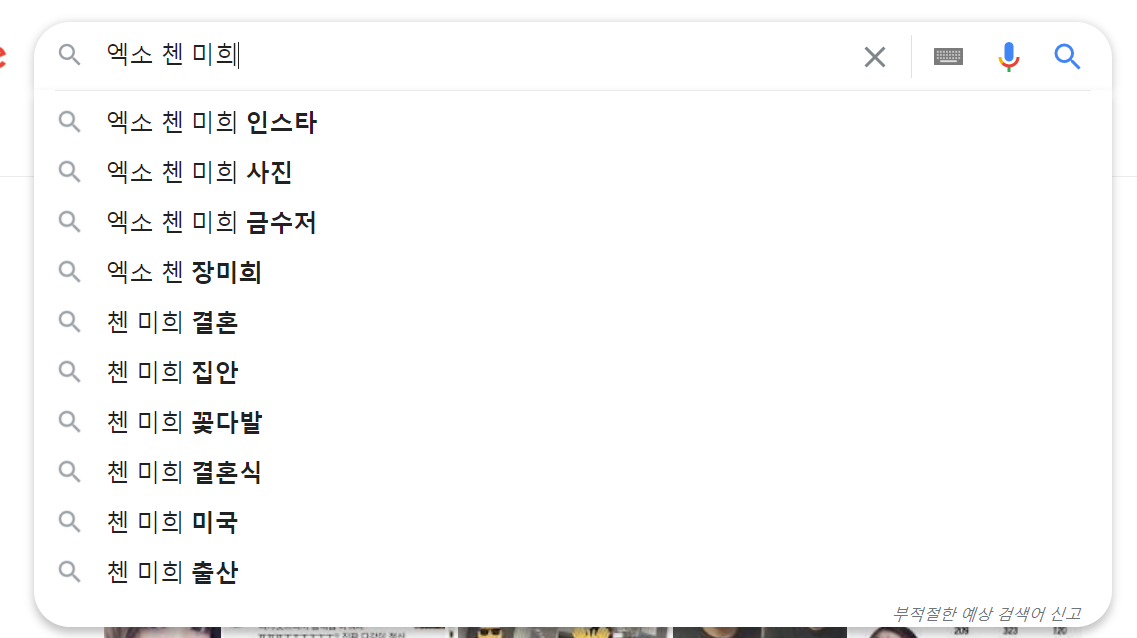Select suggestion 엑소 첸 미희 사진

point(573,172)
